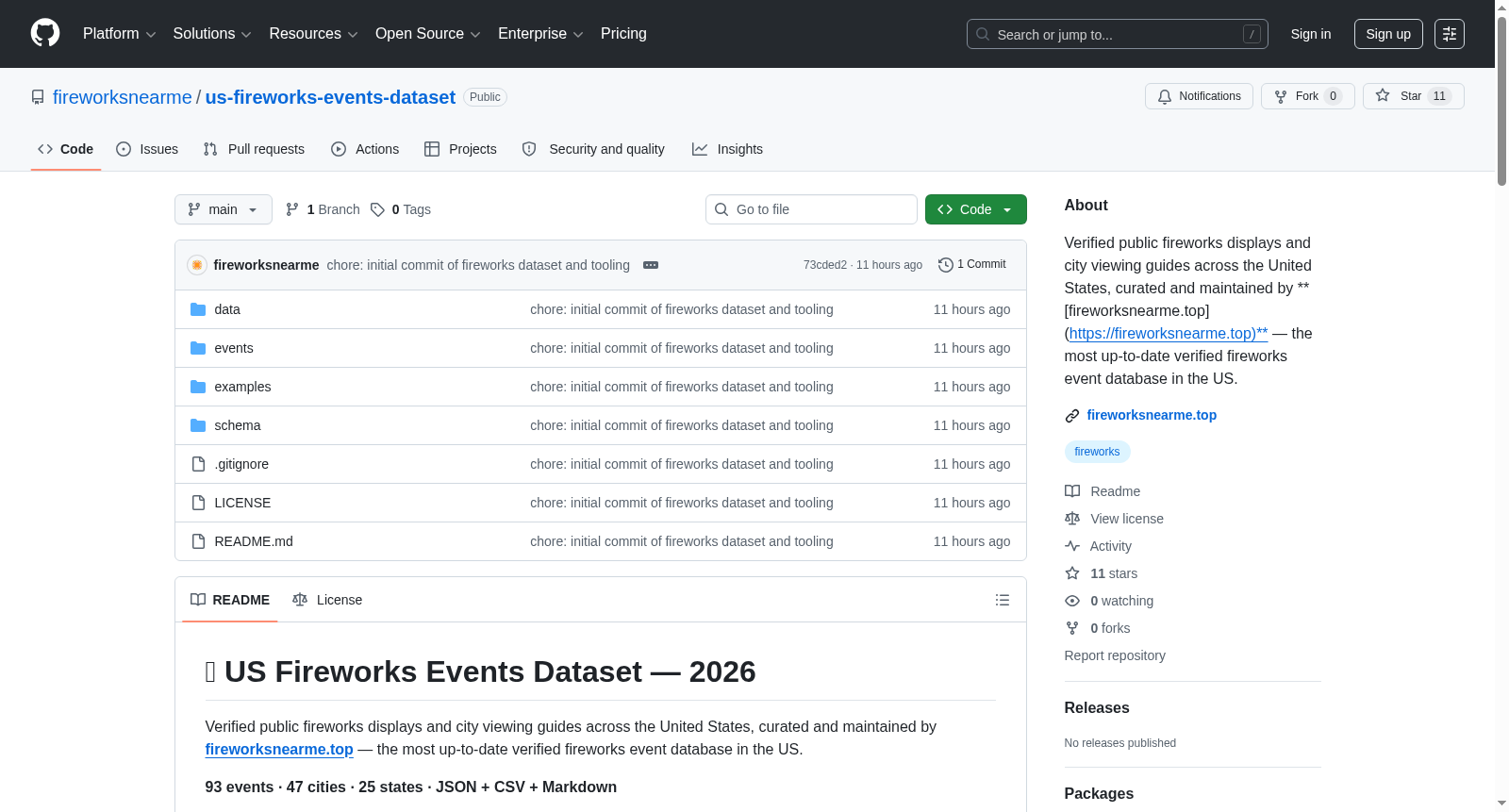The height and width of the screenshot is (812, 1509).
Task: Open the examples folder
Action: point(242,387)
